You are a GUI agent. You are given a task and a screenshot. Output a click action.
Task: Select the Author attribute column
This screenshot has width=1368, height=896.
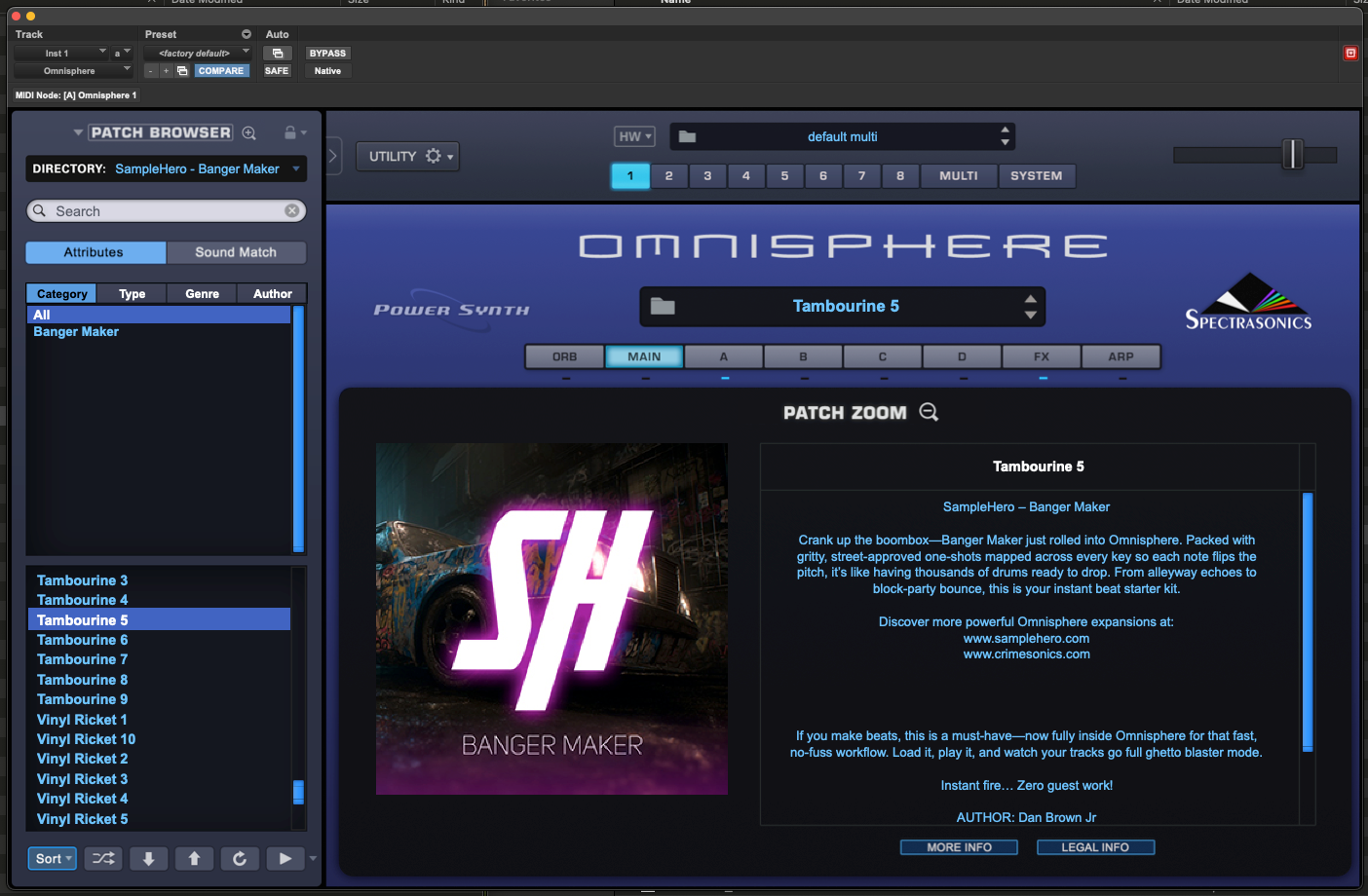pos(273,293)
